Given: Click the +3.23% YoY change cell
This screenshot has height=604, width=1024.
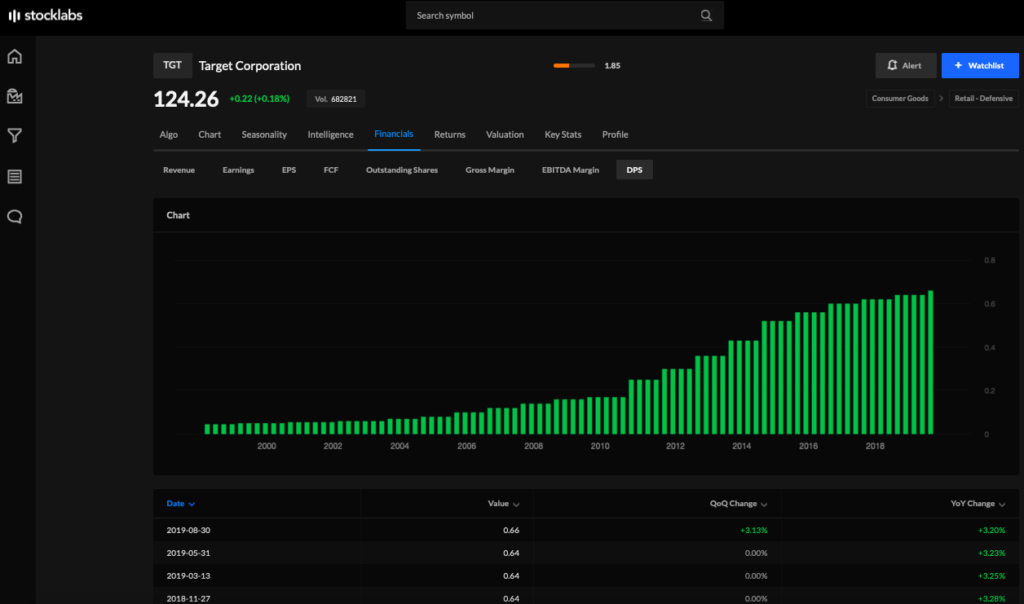Looking at the screenshot, I should tap(991, 553).
